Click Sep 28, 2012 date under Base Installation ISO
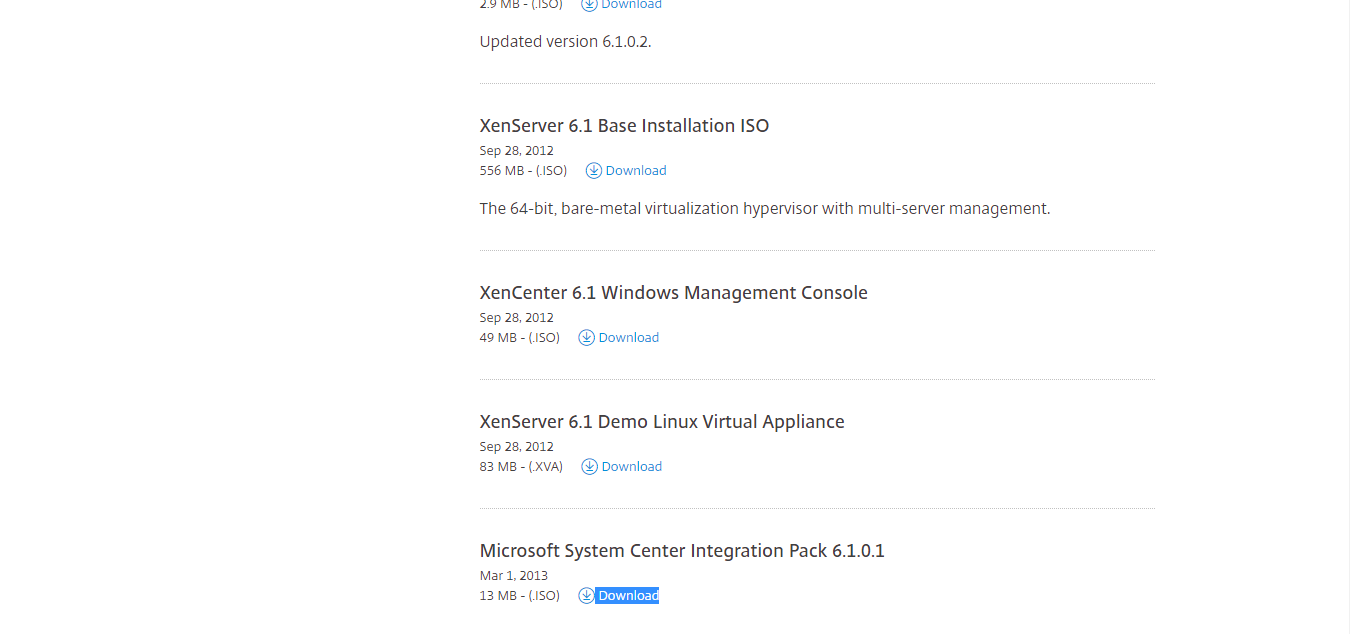The width and height of the screenshot is (1350, 634). [517, 150]
